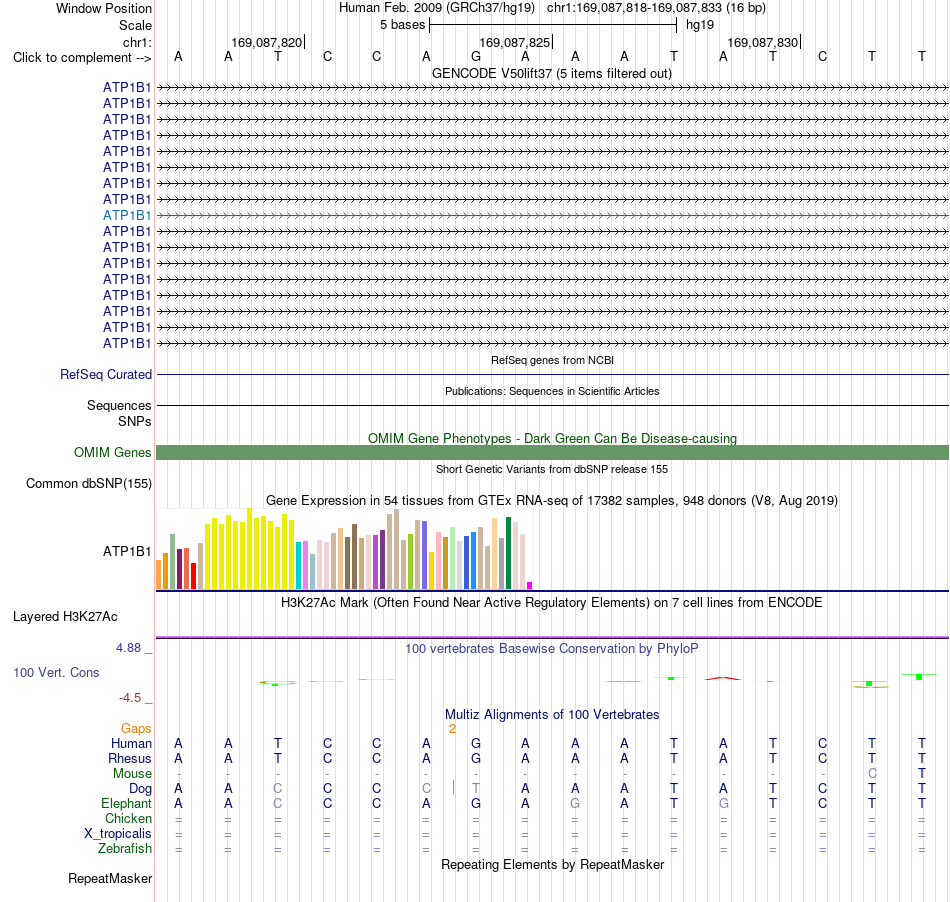Viewport: 950px width, 902px height.
Task: Click the Human species label
Action: pyautogui.click(x=131, y=744)
